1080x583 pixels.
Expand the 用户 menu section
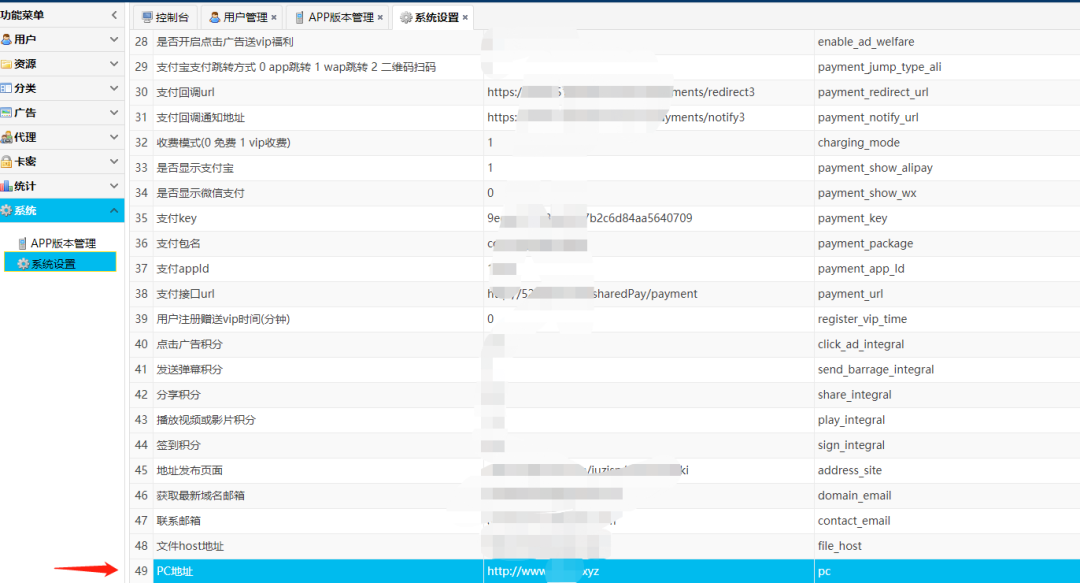(x=113, y=39)
